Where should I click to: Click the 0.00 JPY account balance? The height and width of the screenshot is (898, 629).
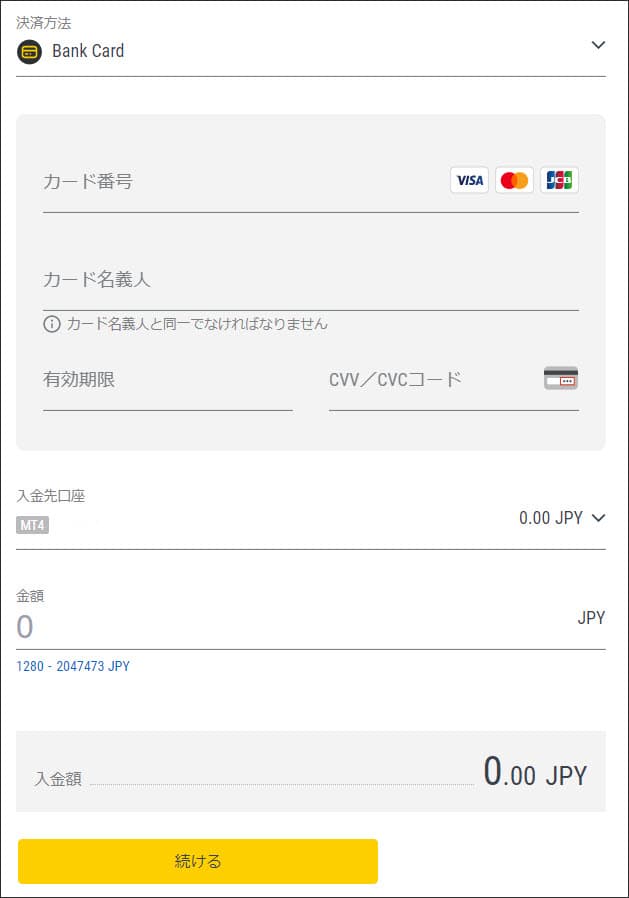pos(550,518)
